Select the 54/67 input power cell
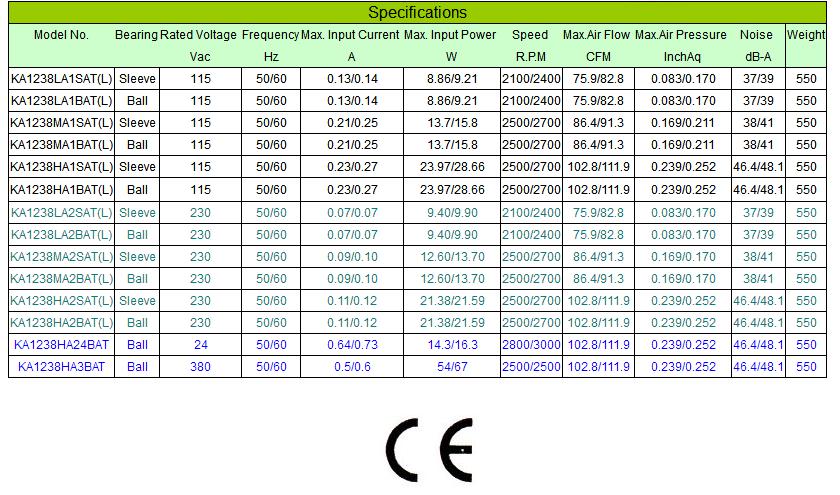Image resolution: width=840 pixels, height=495 pixels. (452, 367)
